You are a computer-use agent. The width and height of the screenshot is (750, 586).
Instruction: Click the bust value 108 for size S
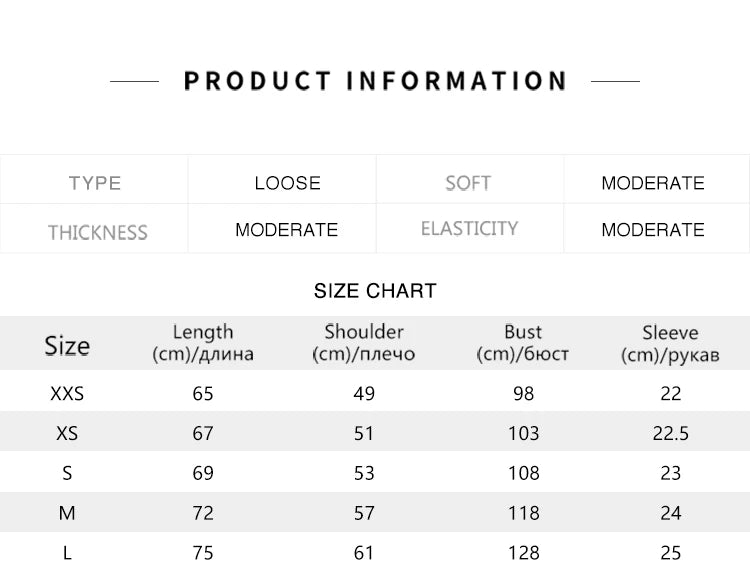[x=523, y=473]
